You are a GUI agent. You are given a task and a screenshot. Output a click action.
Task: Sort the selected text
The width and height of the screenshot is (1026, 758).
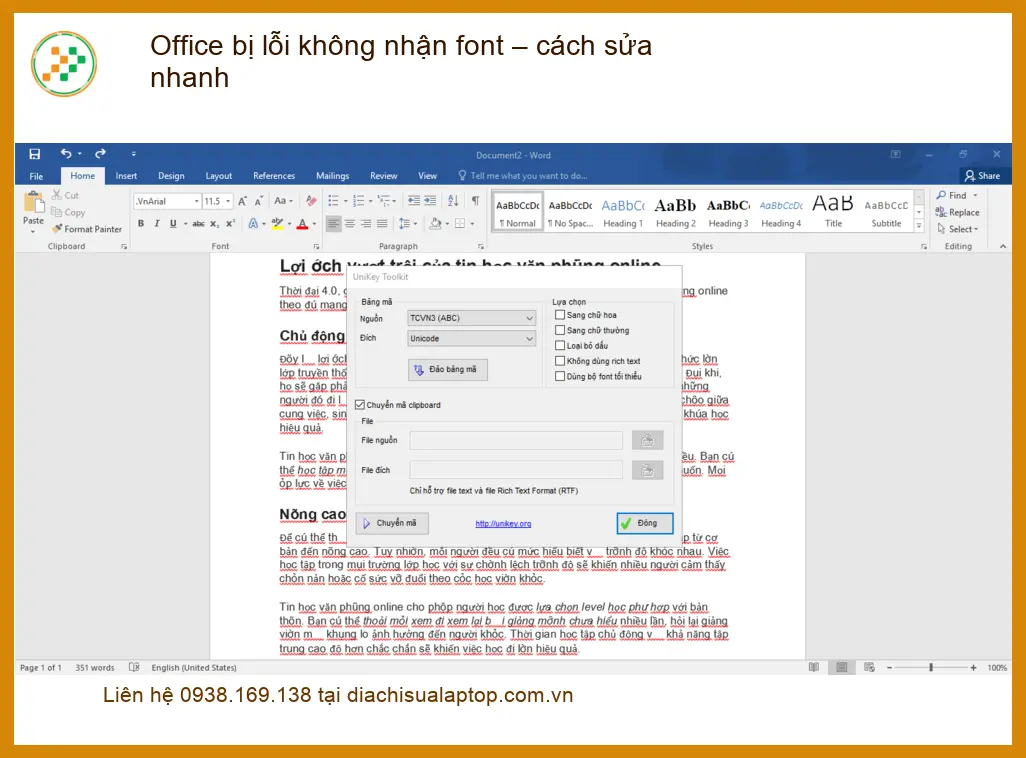click(x=453, y=201)
